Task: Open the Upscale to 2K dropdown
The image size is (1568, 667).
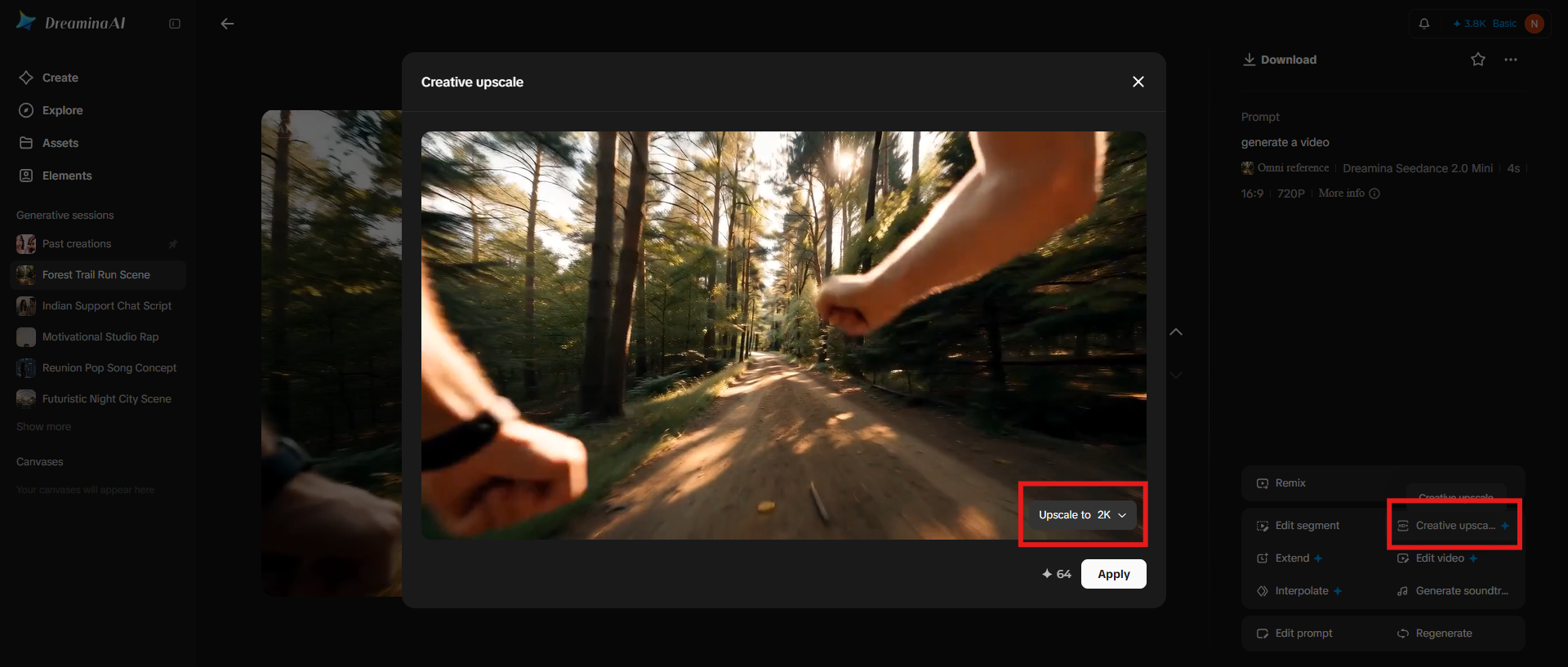Action: (1082, 515)
